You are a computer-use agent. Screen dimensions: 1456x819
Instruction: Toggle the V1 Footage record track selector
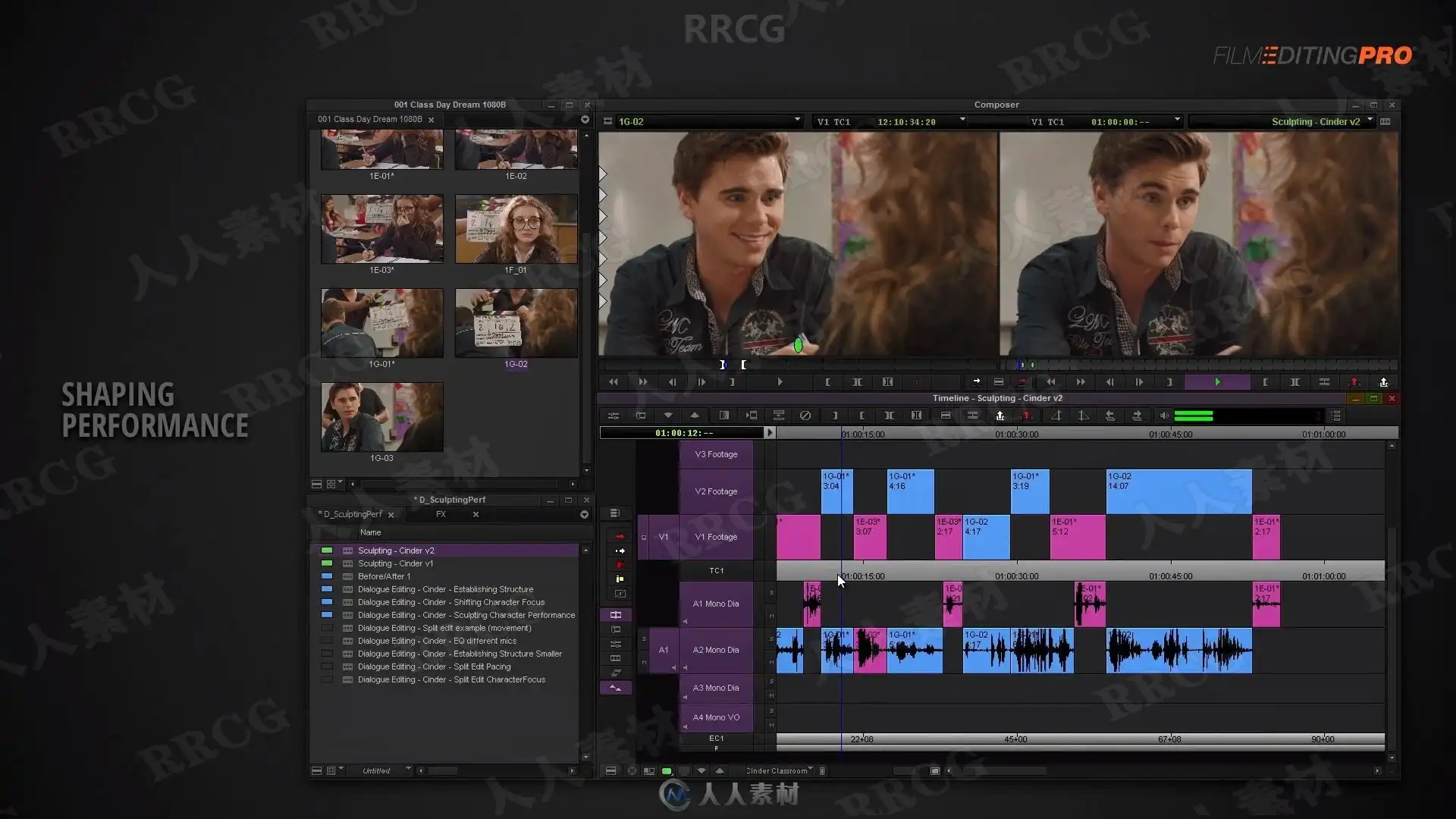tap(716, 537)
